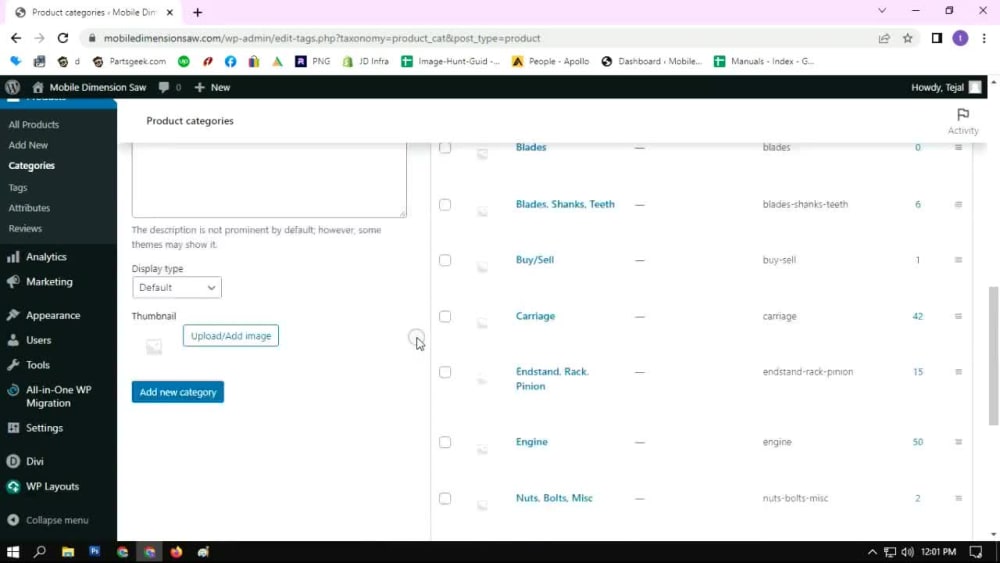Open the comments bubble in admin bar
Screen dimensions: 1000x563
coord(170,87)
